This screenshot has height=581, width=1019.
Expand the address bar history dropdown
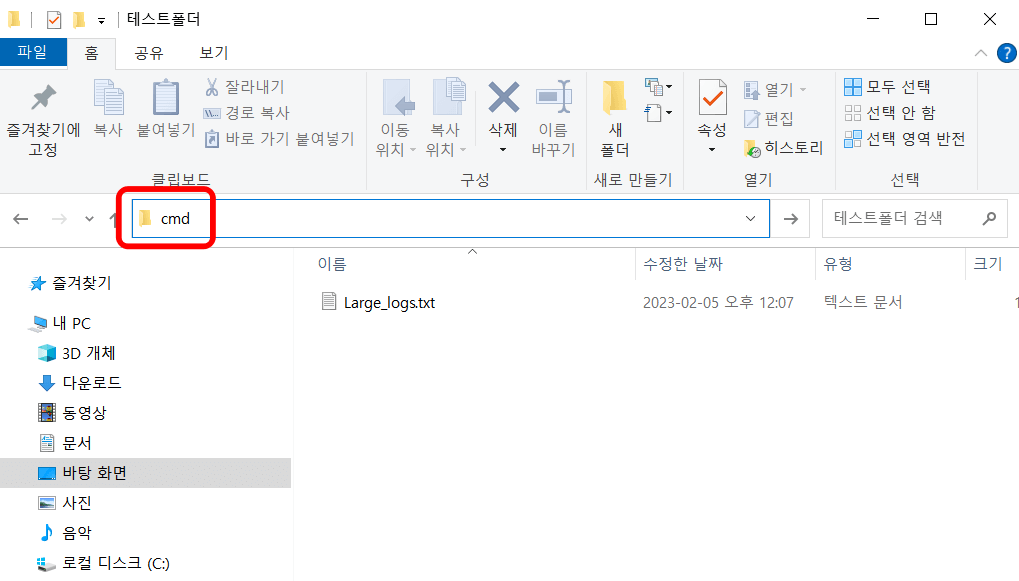coord(751,218)
